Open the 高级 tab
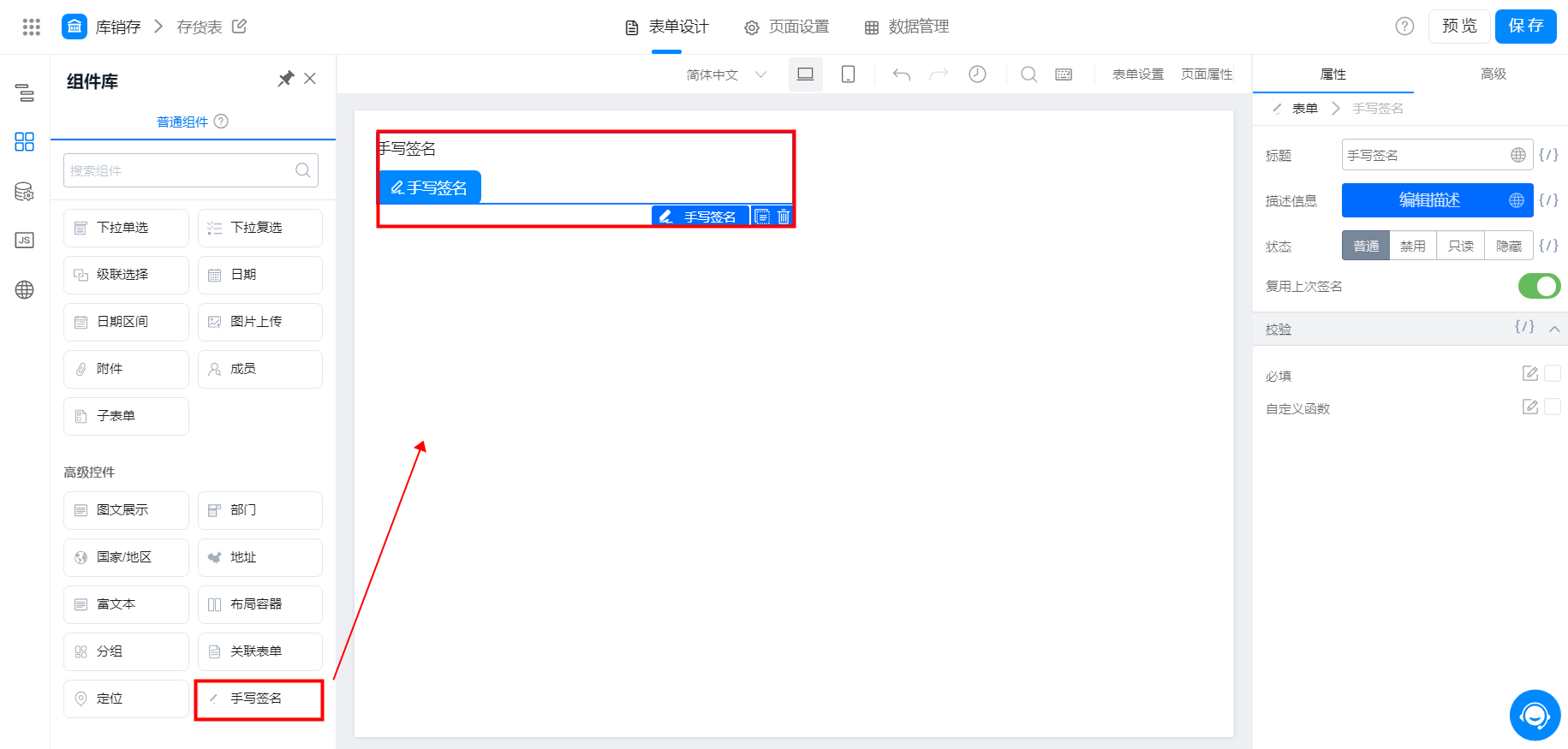 click(1493, 74)
